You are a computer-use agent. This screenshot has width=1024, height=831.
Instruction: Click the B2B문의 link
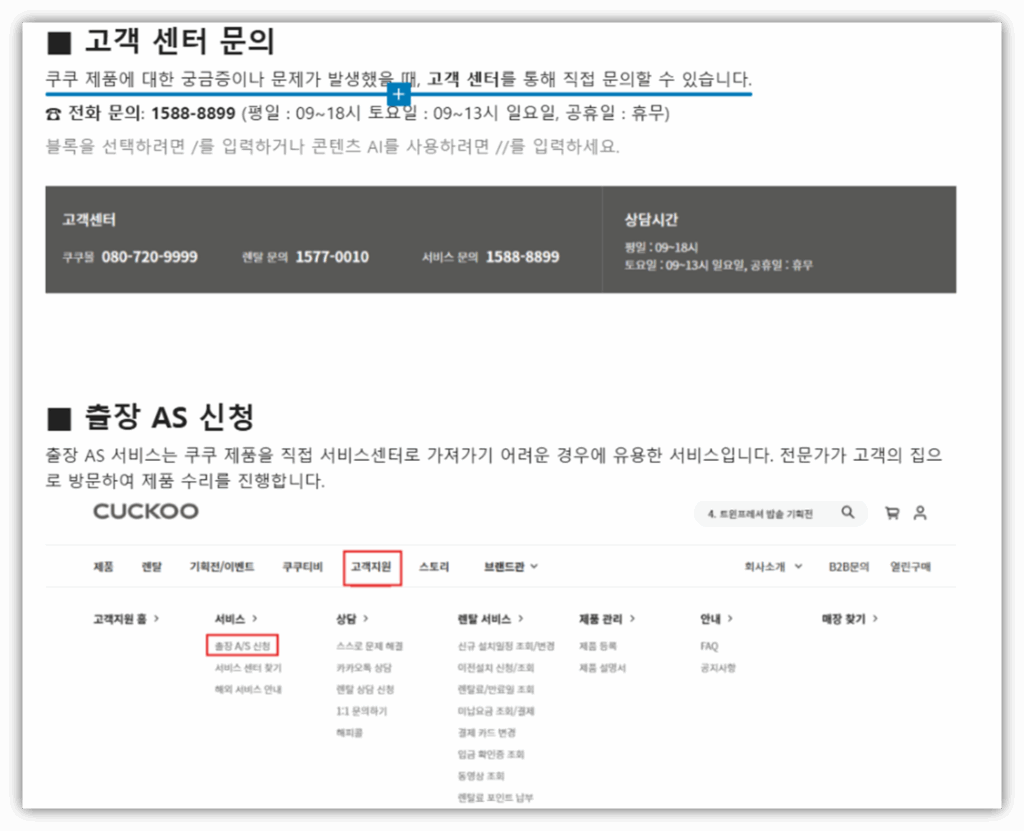[848, 566]
